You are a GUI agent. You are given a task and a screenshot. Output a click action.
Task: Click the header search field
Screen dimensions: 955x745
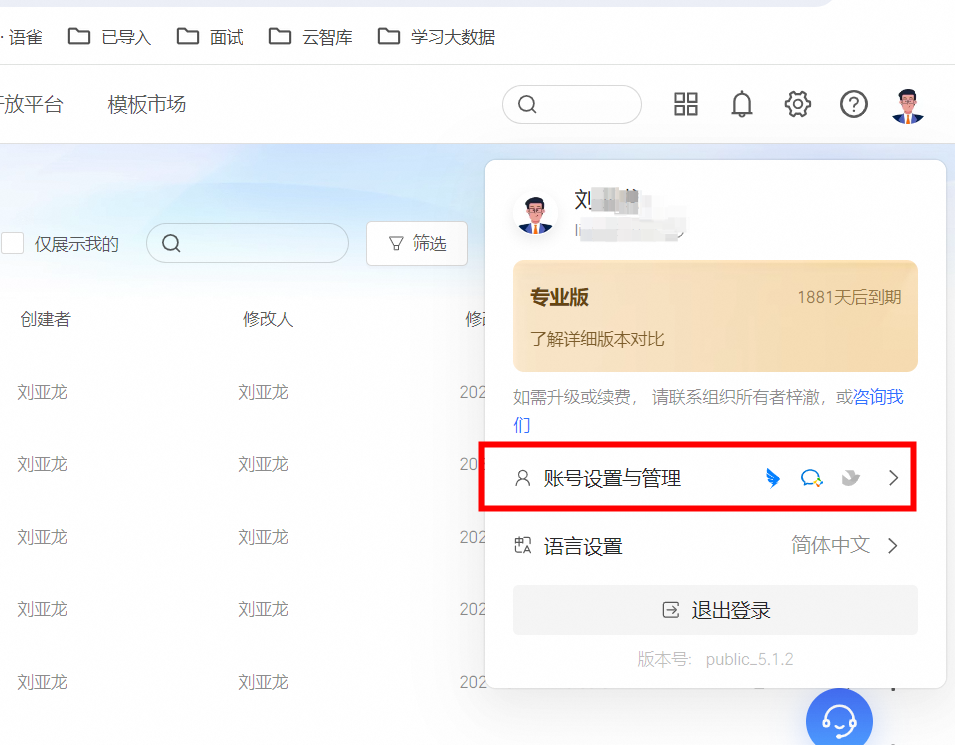point(572,104)
